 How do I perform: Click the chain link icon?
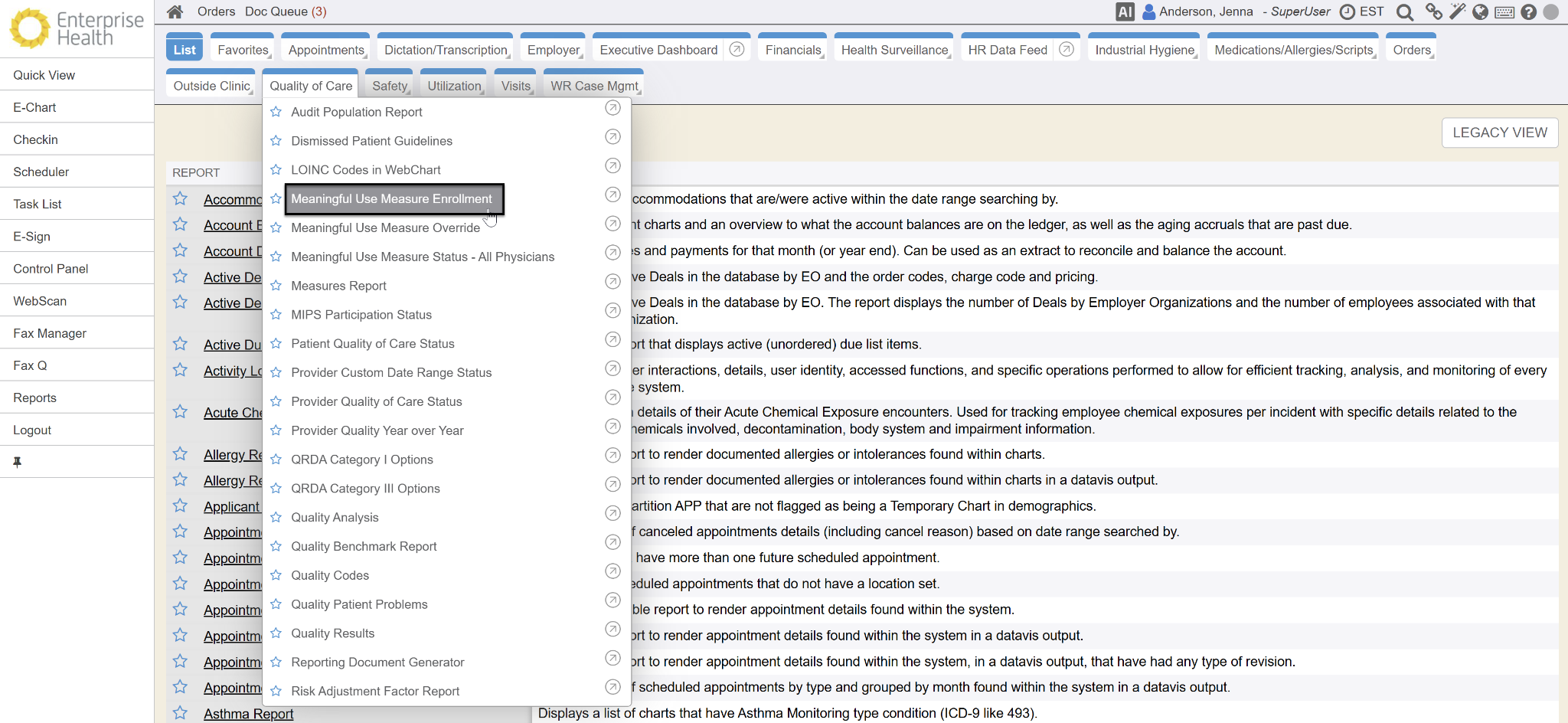pyautogui.click(x=1433, y=11)
